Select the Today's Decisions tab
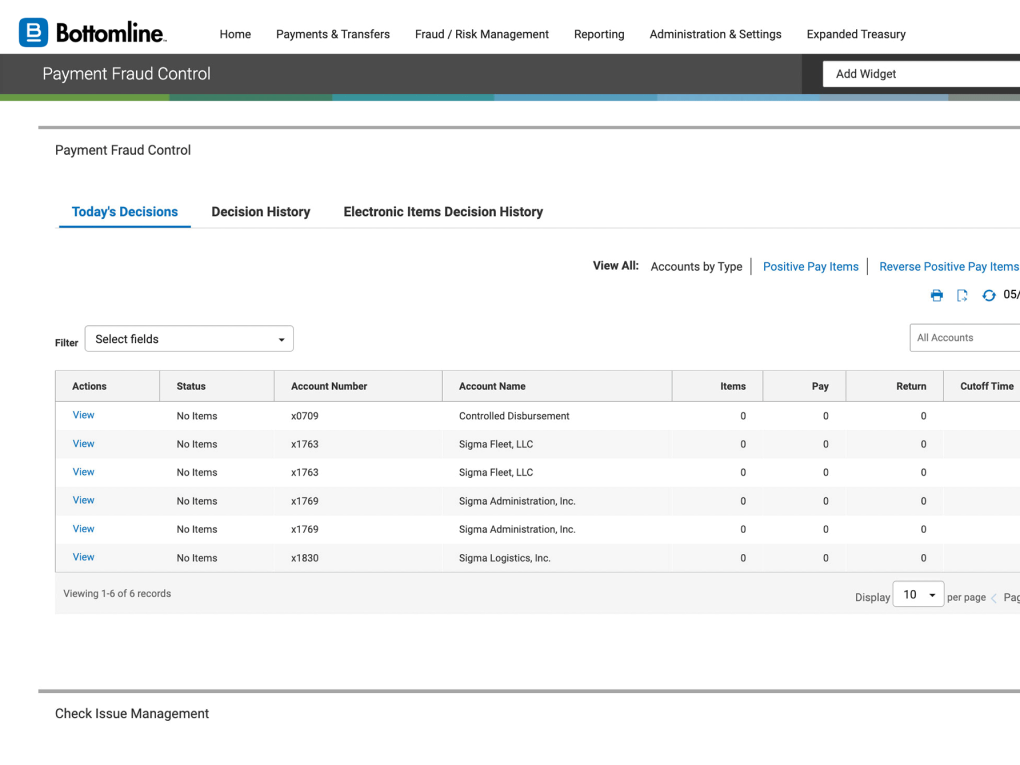 [125, 212]
